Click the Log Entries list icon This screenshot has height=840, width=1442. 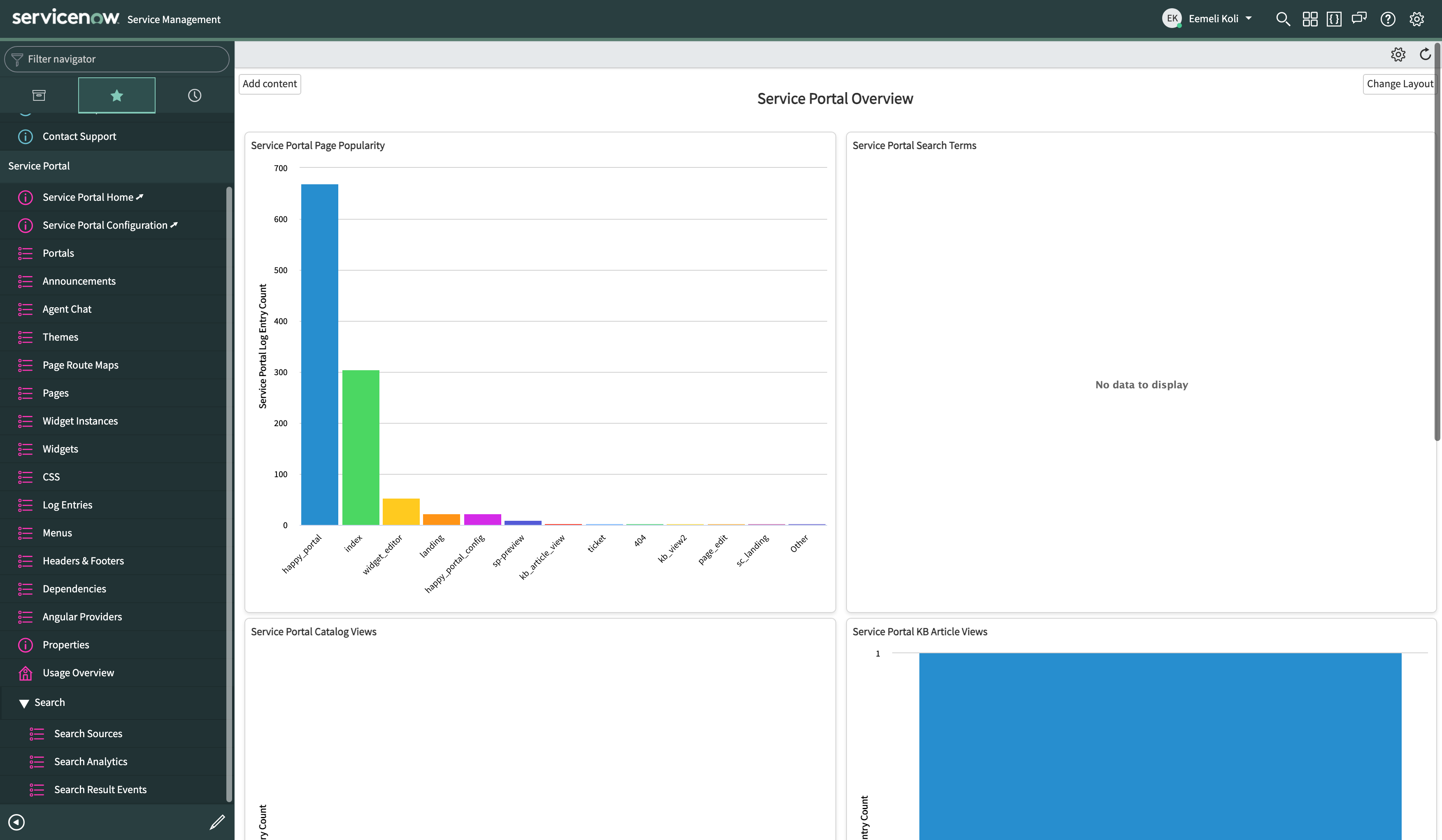(x=25, y=506)
